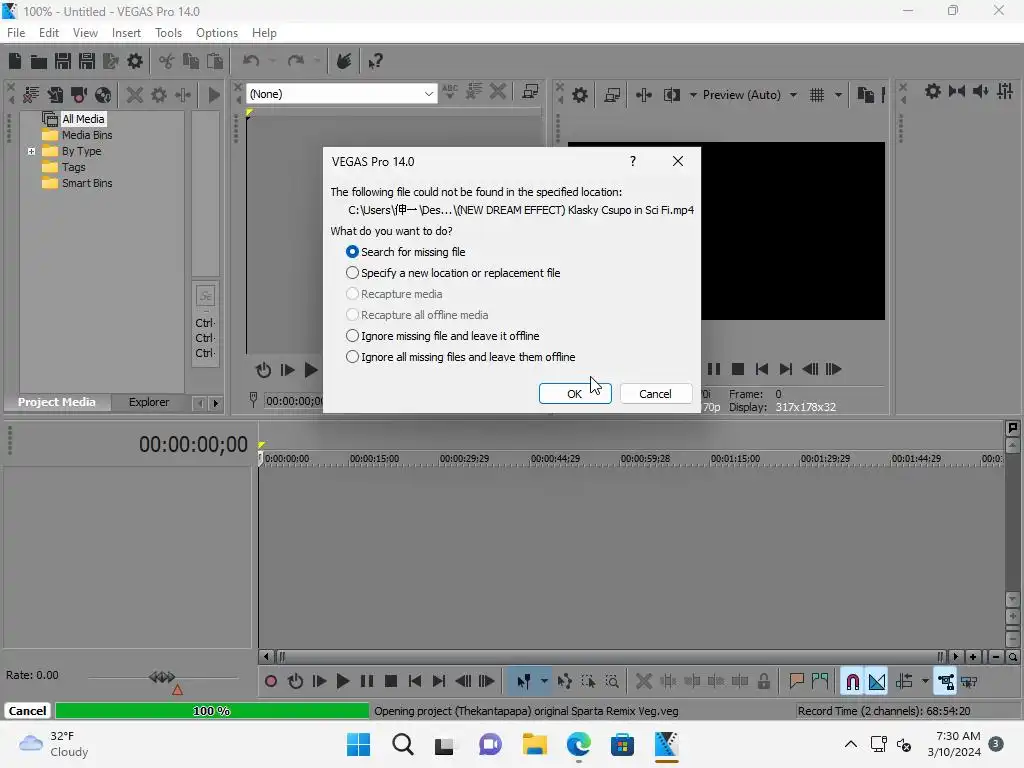Click the green 100% progress bar
1024x768 pixels.
point(212,711)
